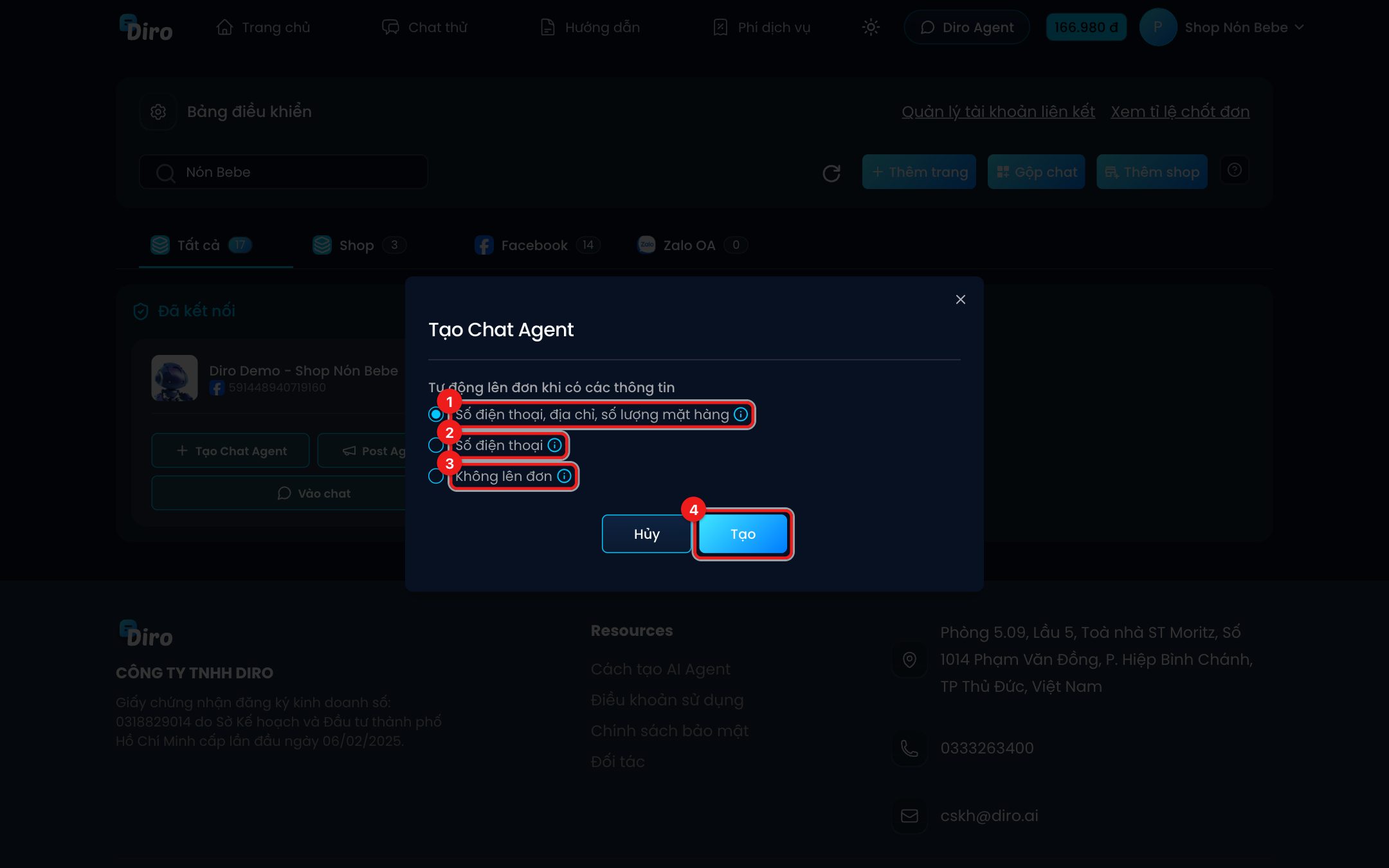
Task: Click the Thêm trang button
Action: click(x=919, y=172)
